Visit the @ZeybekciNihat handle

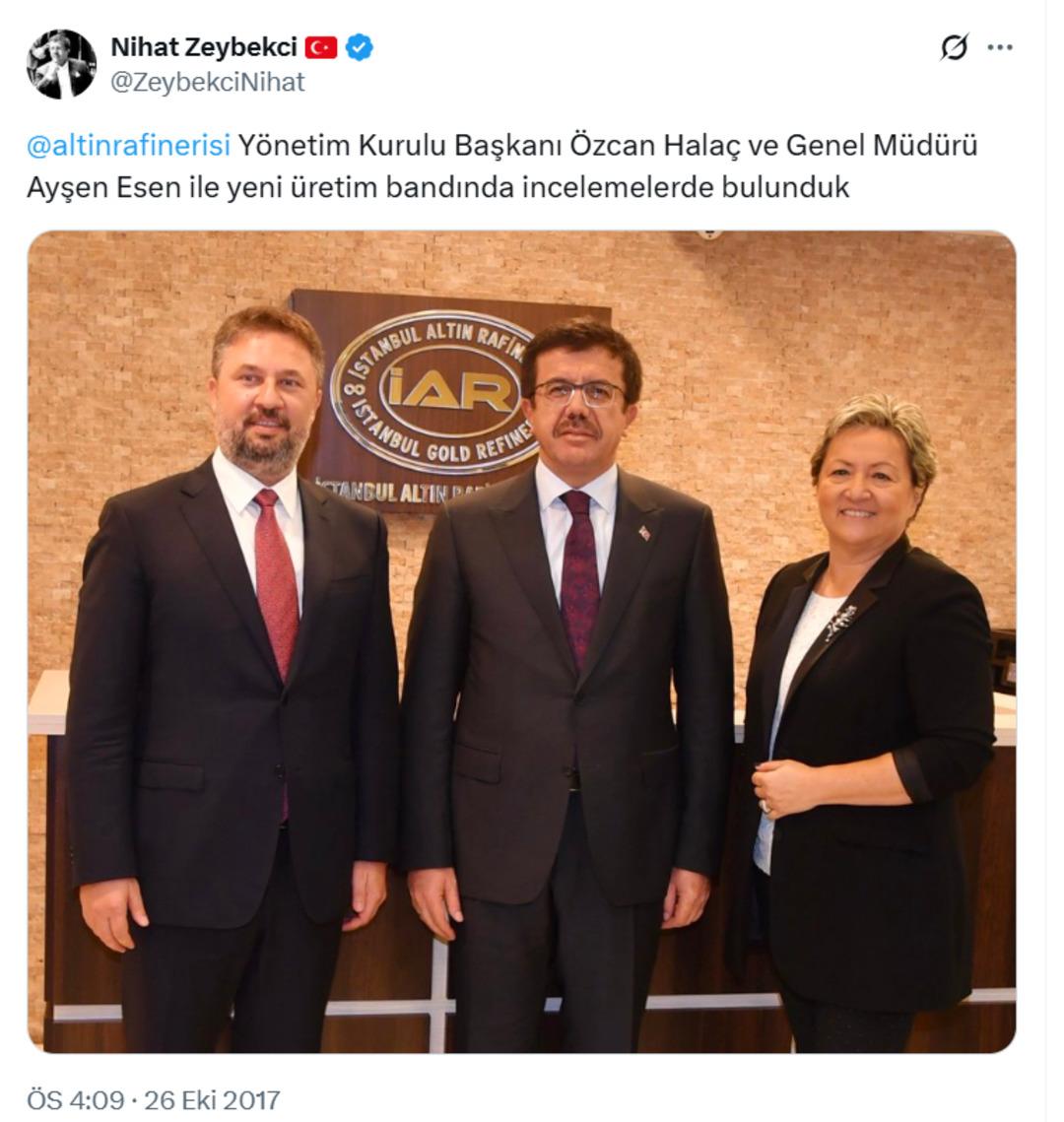208,83
